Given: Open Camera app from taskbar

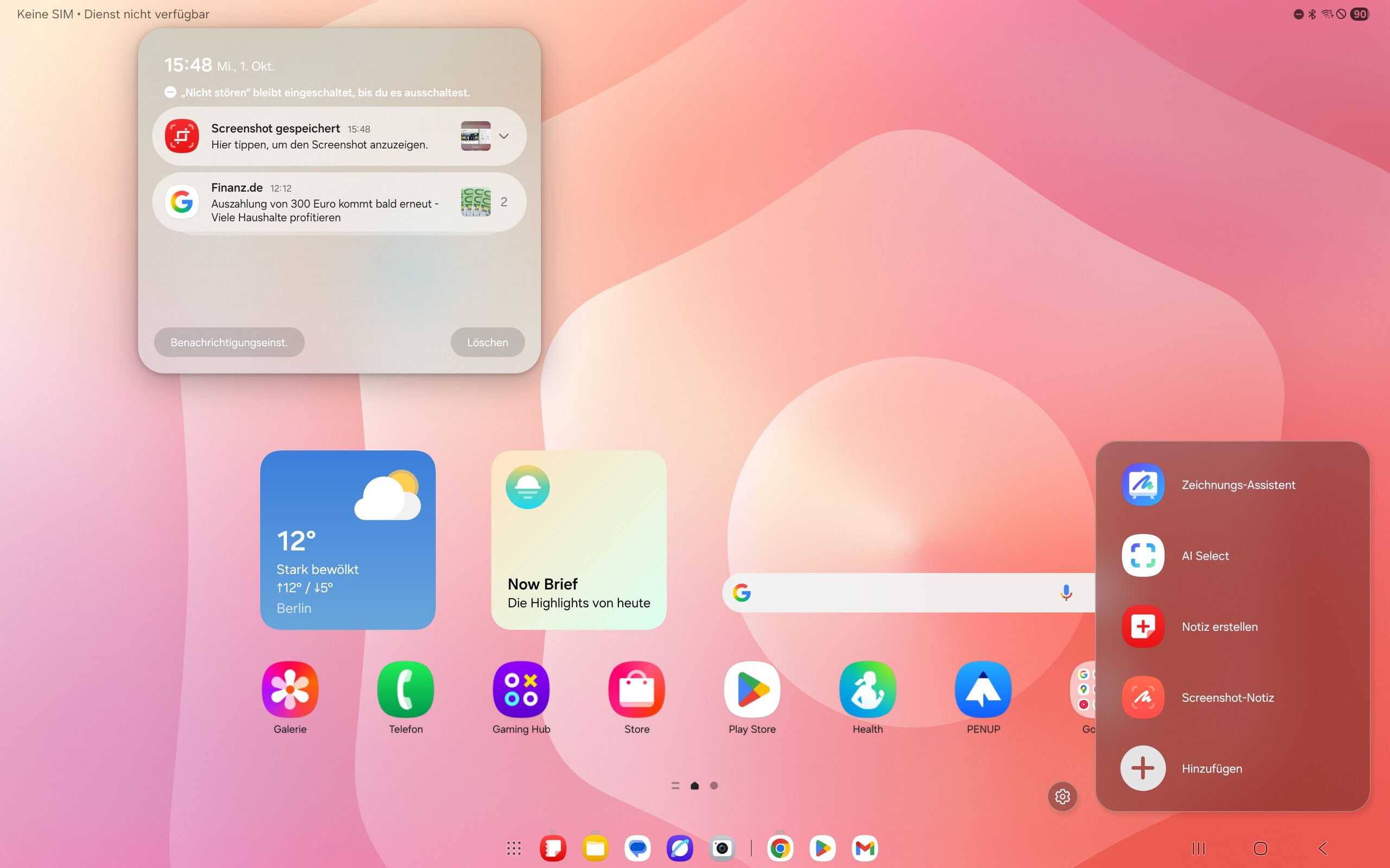Looking at the screenshot, I should (x=722, y=848).
